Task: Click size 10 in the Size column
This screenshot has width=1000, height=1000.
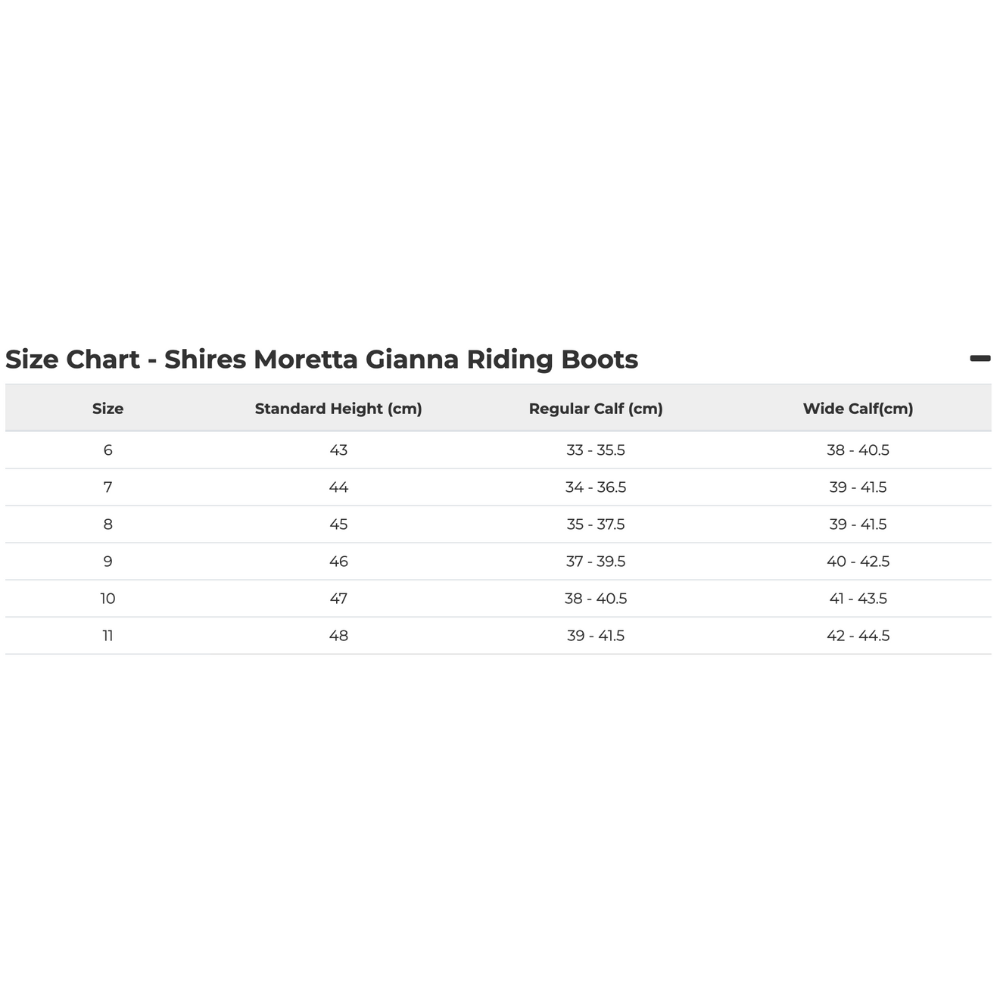Action: (x=108, y=598)
